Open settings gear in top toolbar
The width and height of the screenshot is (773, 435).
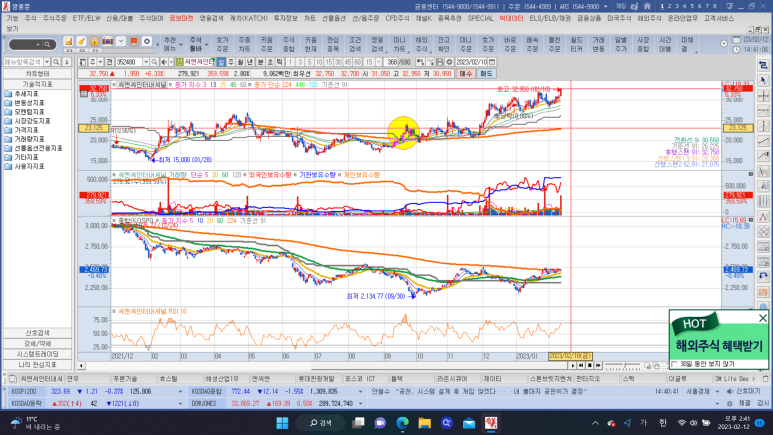tap(147, 42)
